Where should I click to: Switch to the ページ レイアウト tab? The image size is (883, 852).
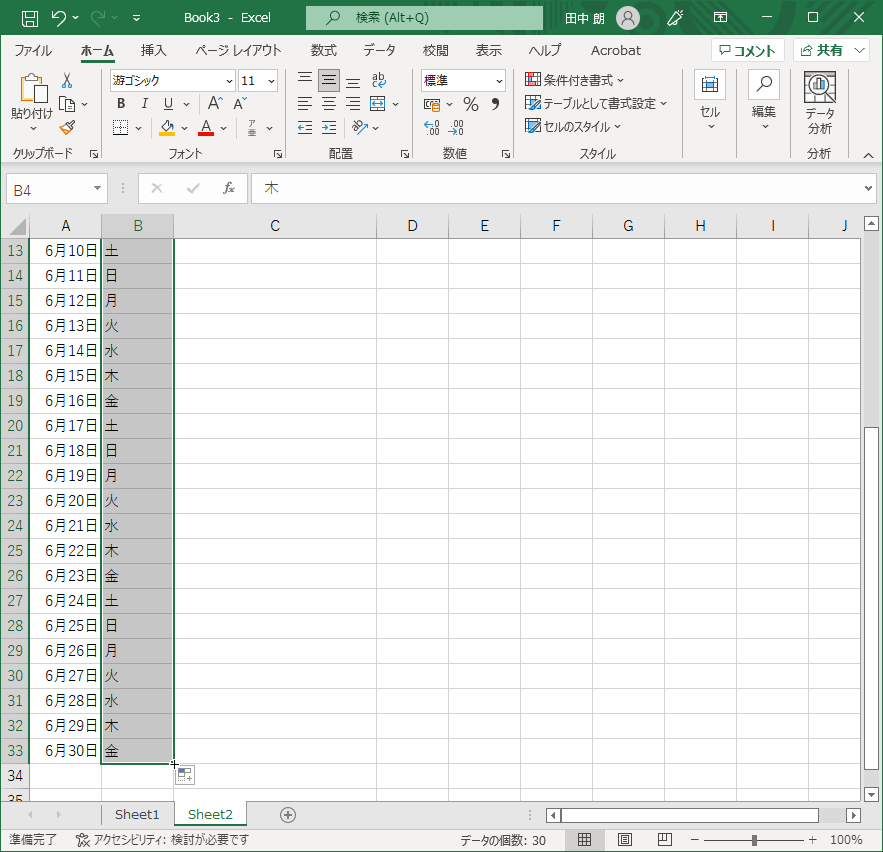coord(238,50)
